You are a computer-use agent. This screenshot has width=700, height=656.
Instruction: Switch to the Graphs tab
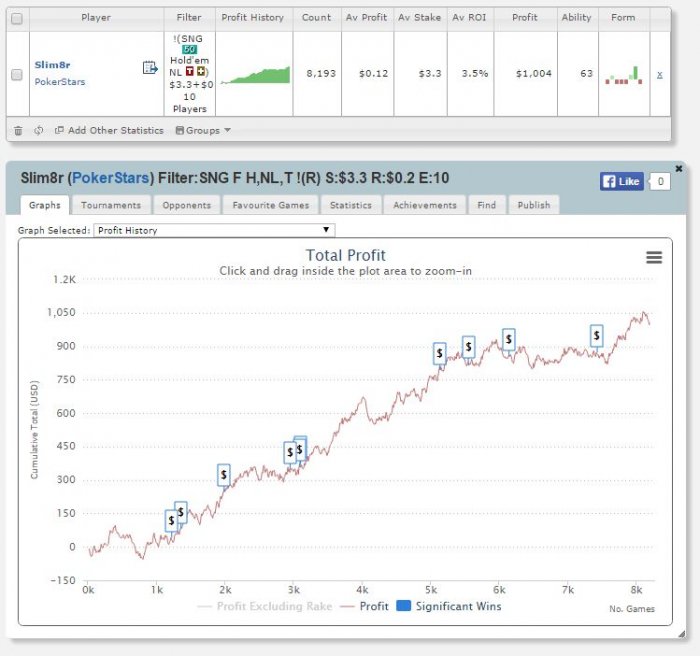coord(45,205)
